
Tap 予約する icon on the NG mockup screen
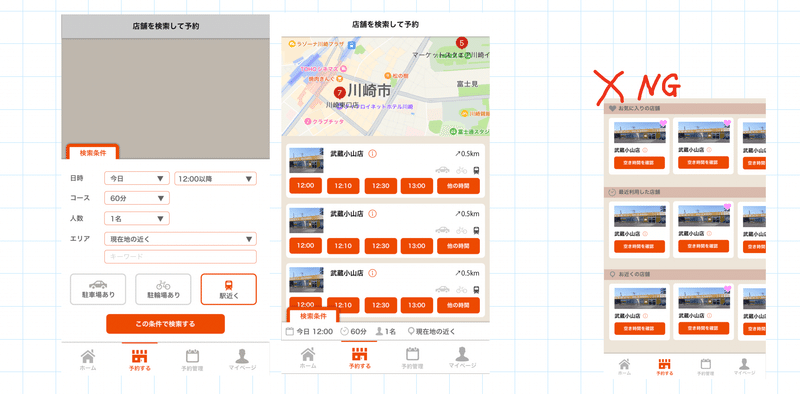[x=664, y=364]
